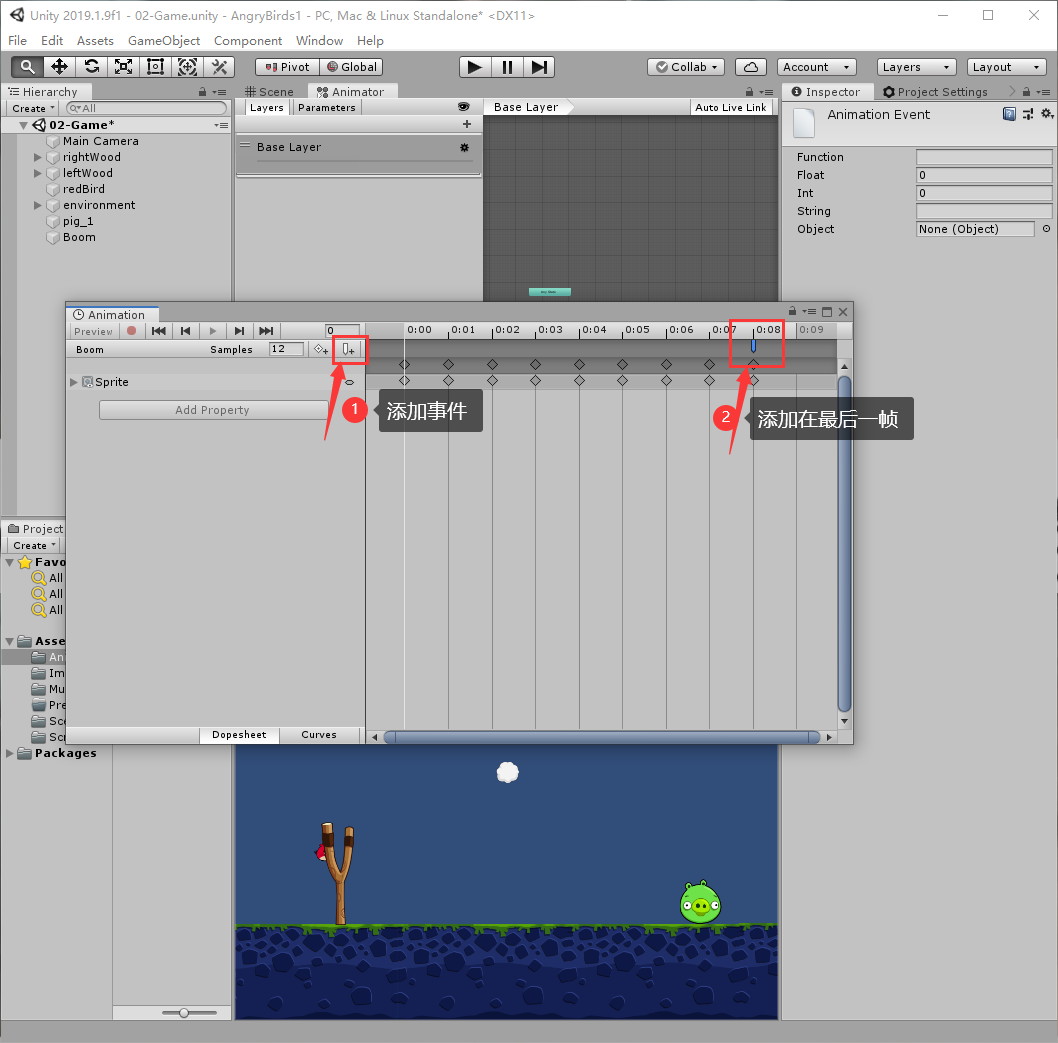Viewport: 1058px width, 1043px height.
Task: Play the animation clip
Action: (213, 331)
